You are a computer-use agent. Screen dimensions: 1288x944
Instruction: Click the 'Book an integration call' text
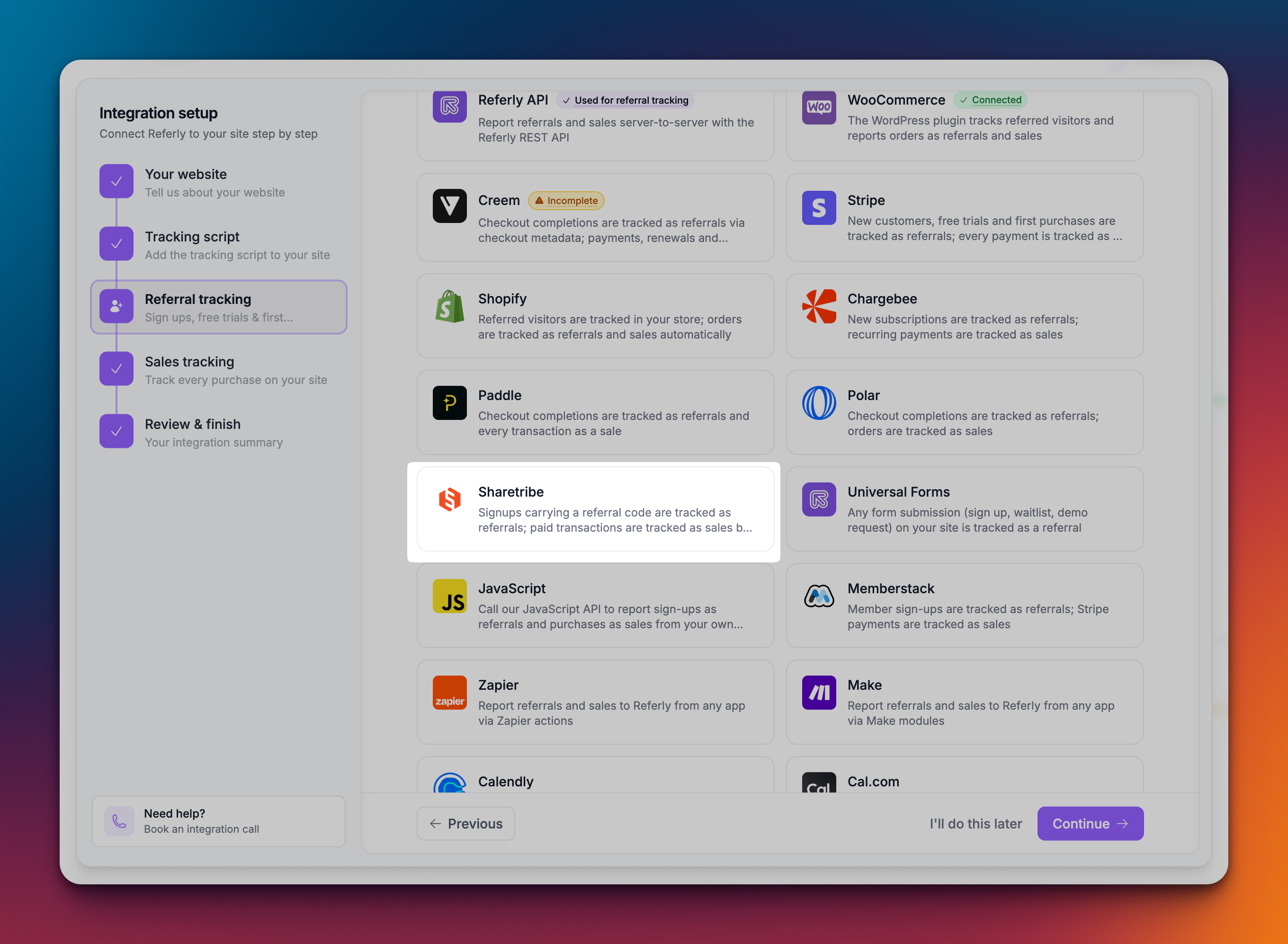(201, 829)
